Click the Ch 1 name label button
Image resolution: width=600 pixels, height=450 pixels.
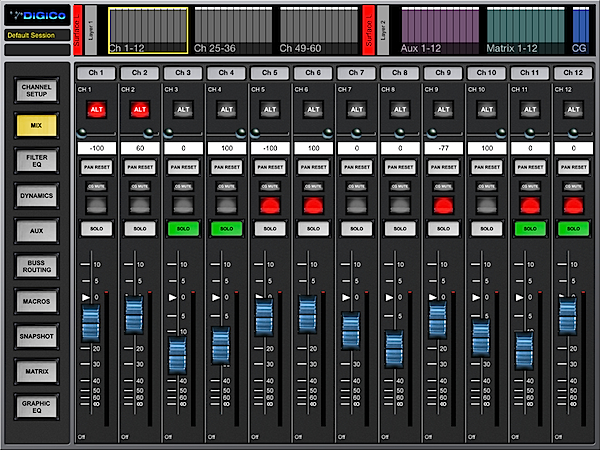pos(96,73)
